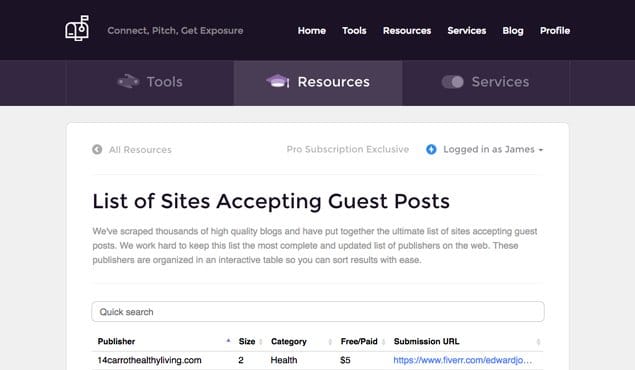Switch to the large Services tab
The height and width of the screenshot is (370, 635).
486,83
